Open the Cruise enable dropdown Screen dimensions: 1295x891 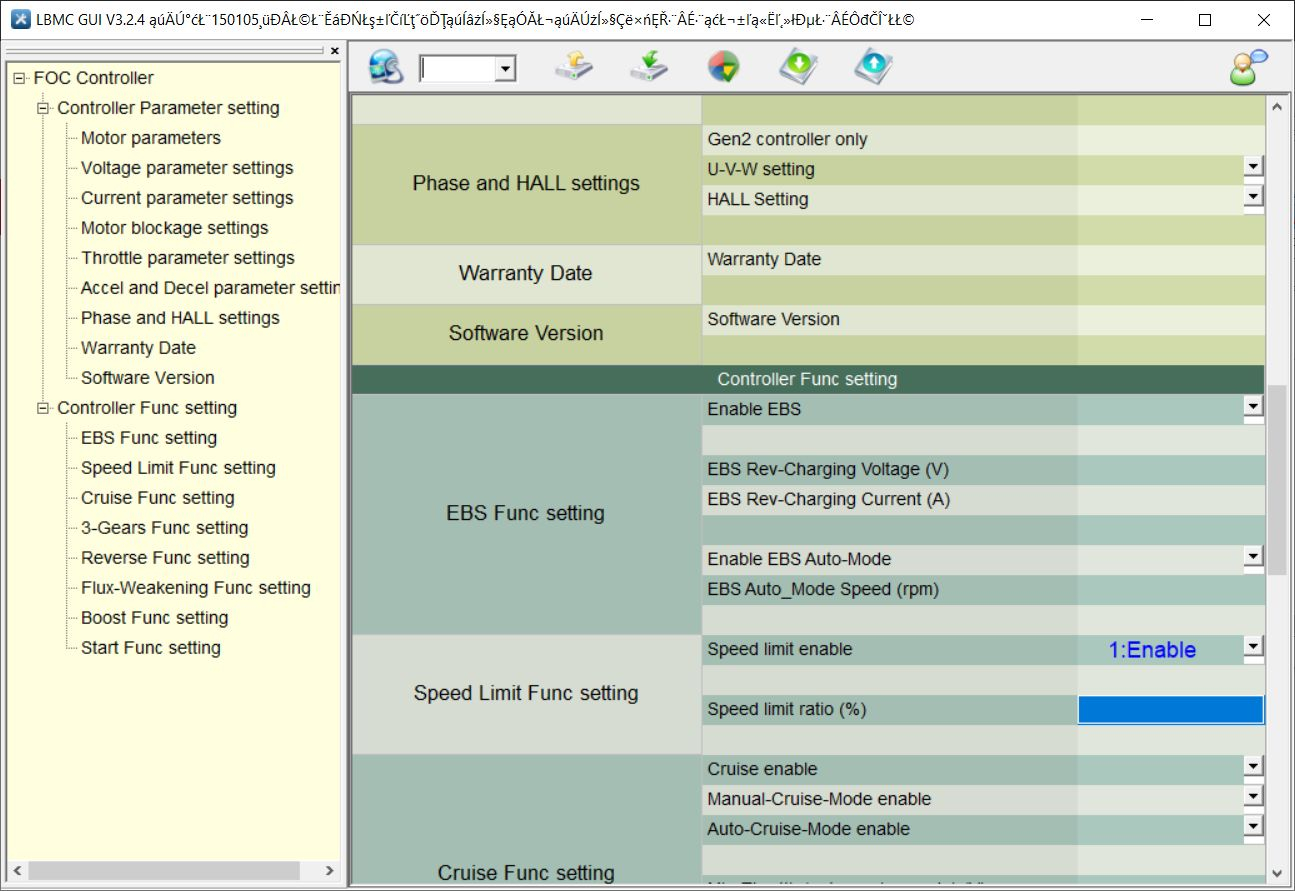pyautogui.click(x=1253, y=767)
